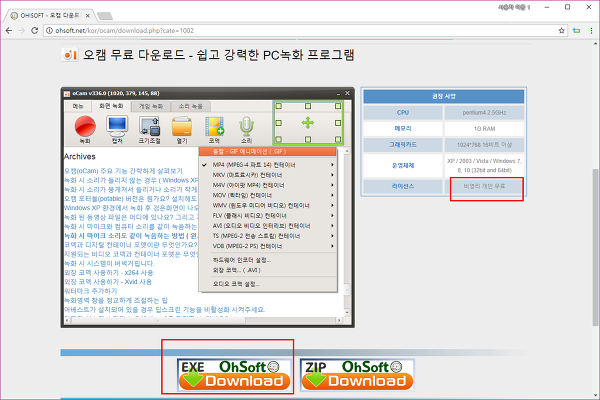The height and width of the screenshot is (400, 600).
Task: Click the site info icon in address bar
Action: [49, 31]
